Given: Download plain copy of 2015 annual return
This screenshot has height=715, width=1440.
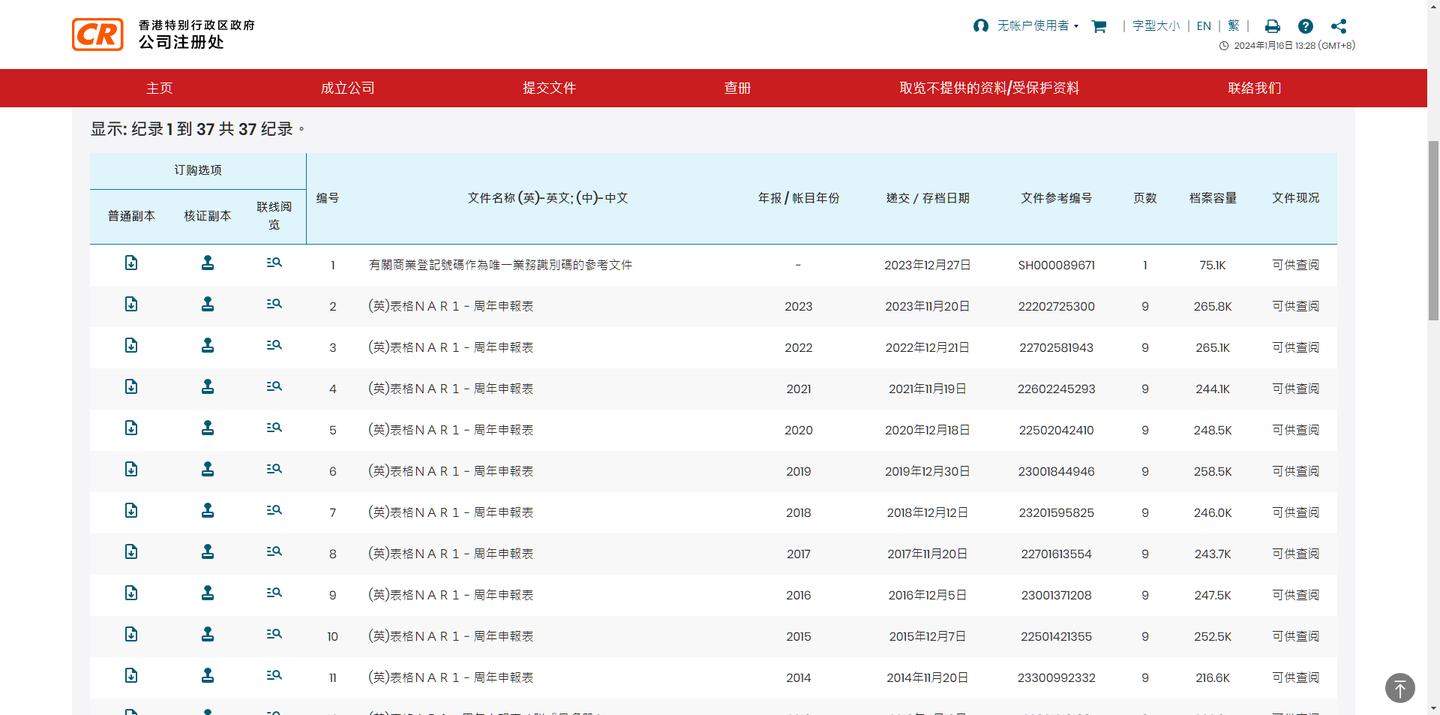Looking at the screenshot, I should 131,634.
